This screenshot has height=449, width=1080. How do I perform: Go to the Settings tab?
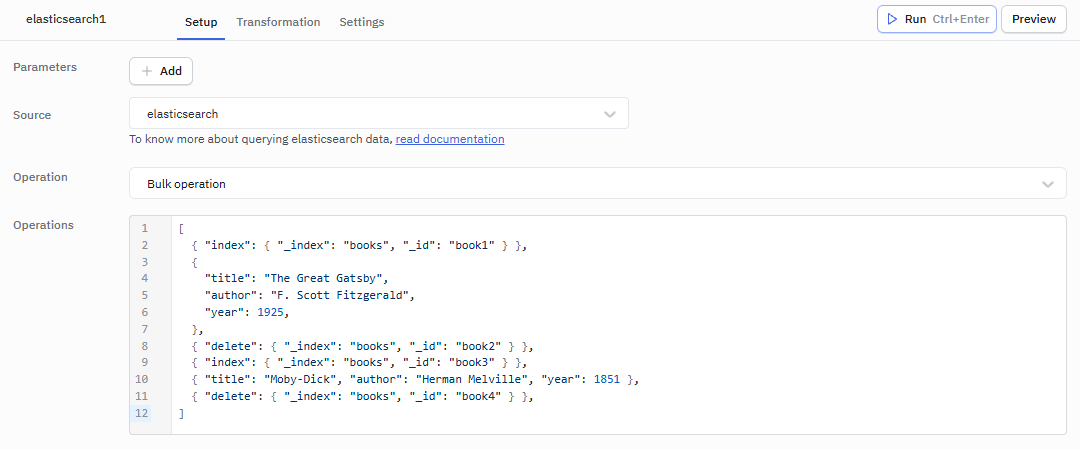(x=361, y=22)
